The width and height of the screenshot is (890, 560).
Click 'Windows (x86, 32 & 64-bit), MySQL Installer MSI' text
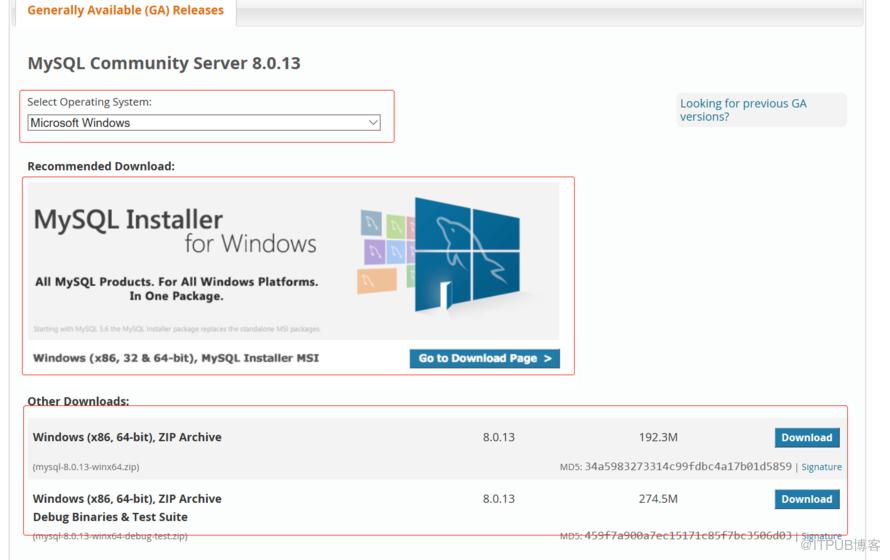tap(176, 358)
